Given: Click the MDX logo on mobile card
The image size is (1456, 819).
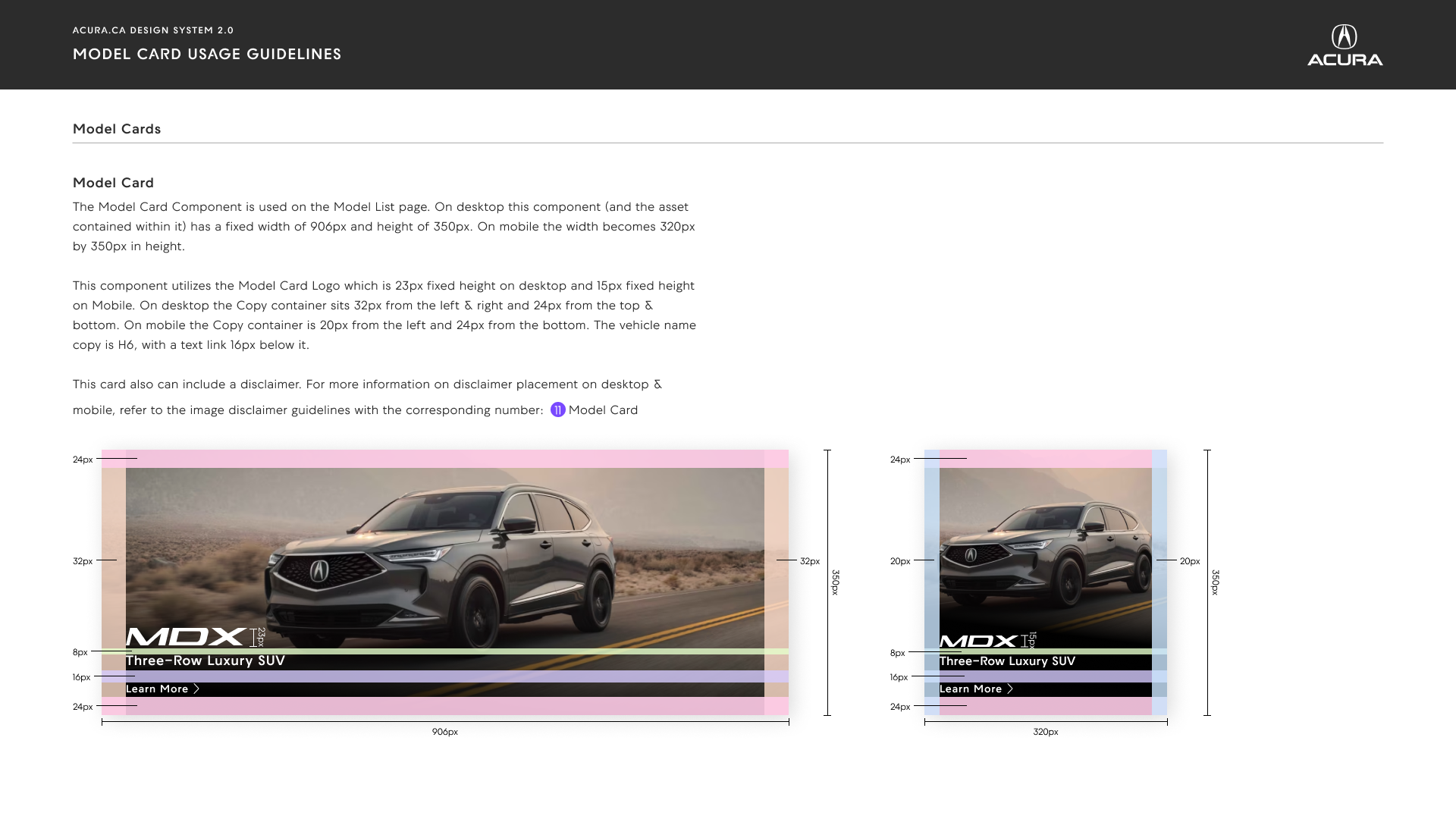Looking at the screenshot, I should point(978,642).
